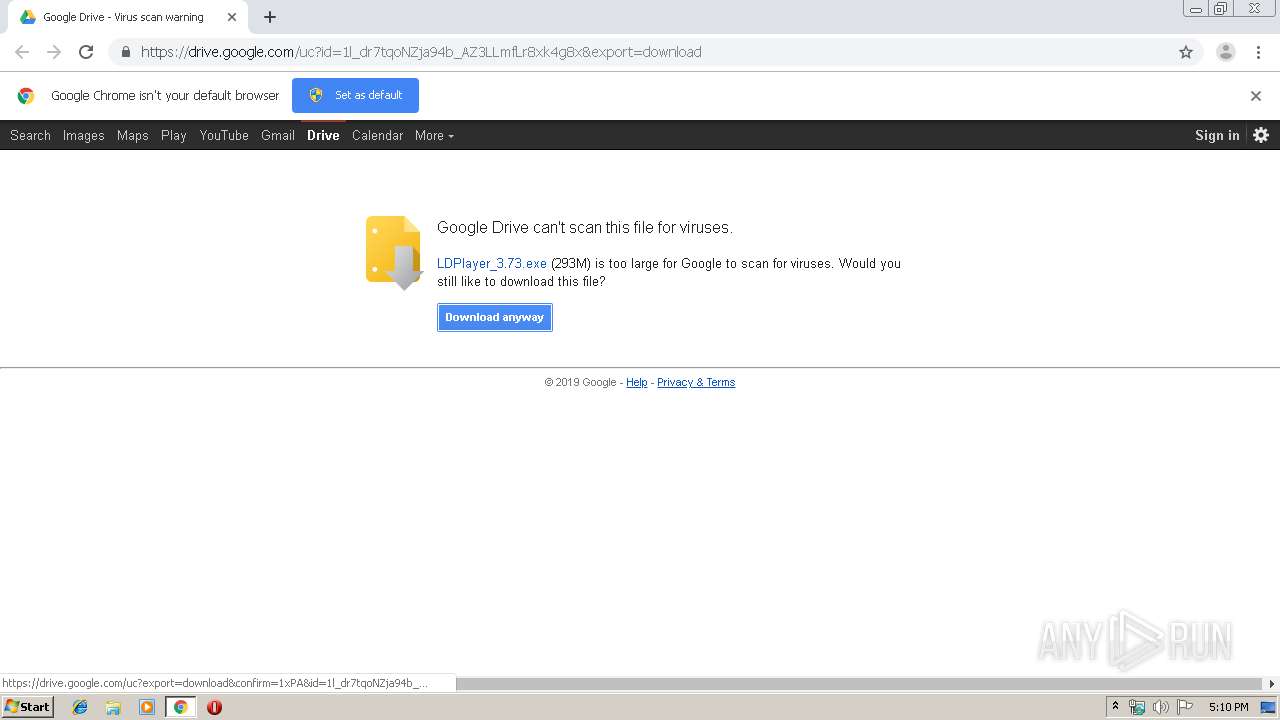Click the Chrome logo in notification bar

(26, 96)
